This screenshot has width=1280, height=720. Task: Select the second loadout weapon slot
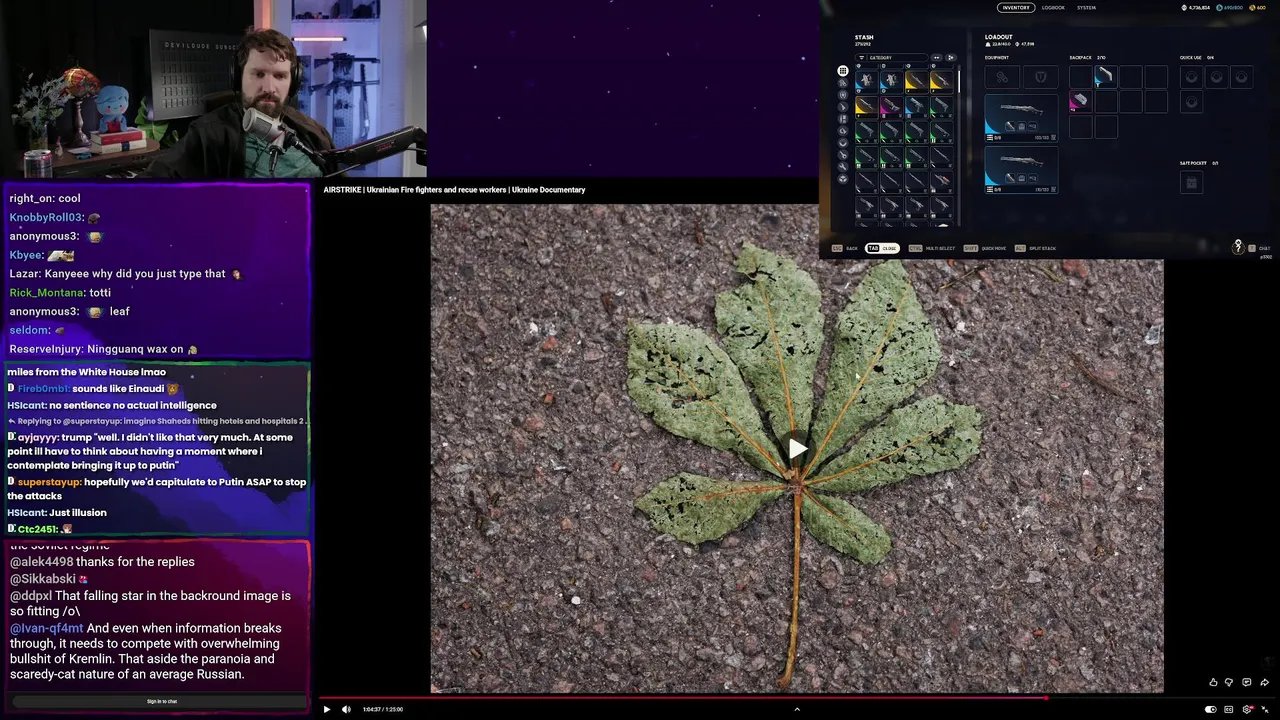[x=1021, y=169]
